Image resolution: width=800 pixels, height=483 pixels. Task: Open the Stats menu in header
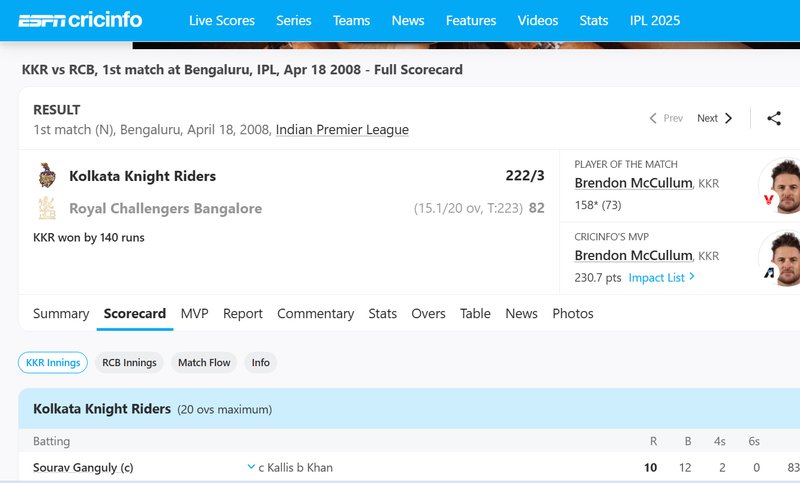594,20
